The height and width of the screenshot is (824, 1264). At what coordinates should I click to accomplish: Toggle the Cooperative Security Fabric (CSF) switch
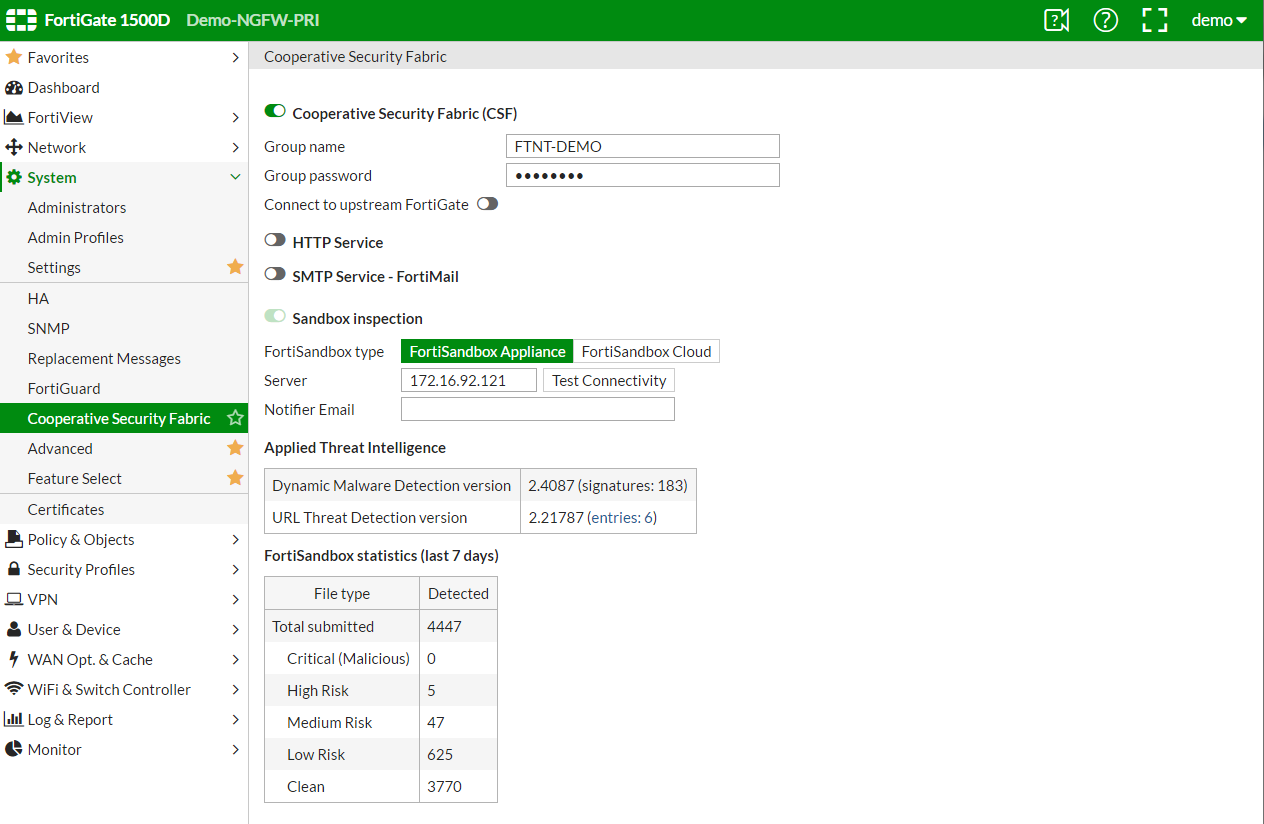coord(275,112)
